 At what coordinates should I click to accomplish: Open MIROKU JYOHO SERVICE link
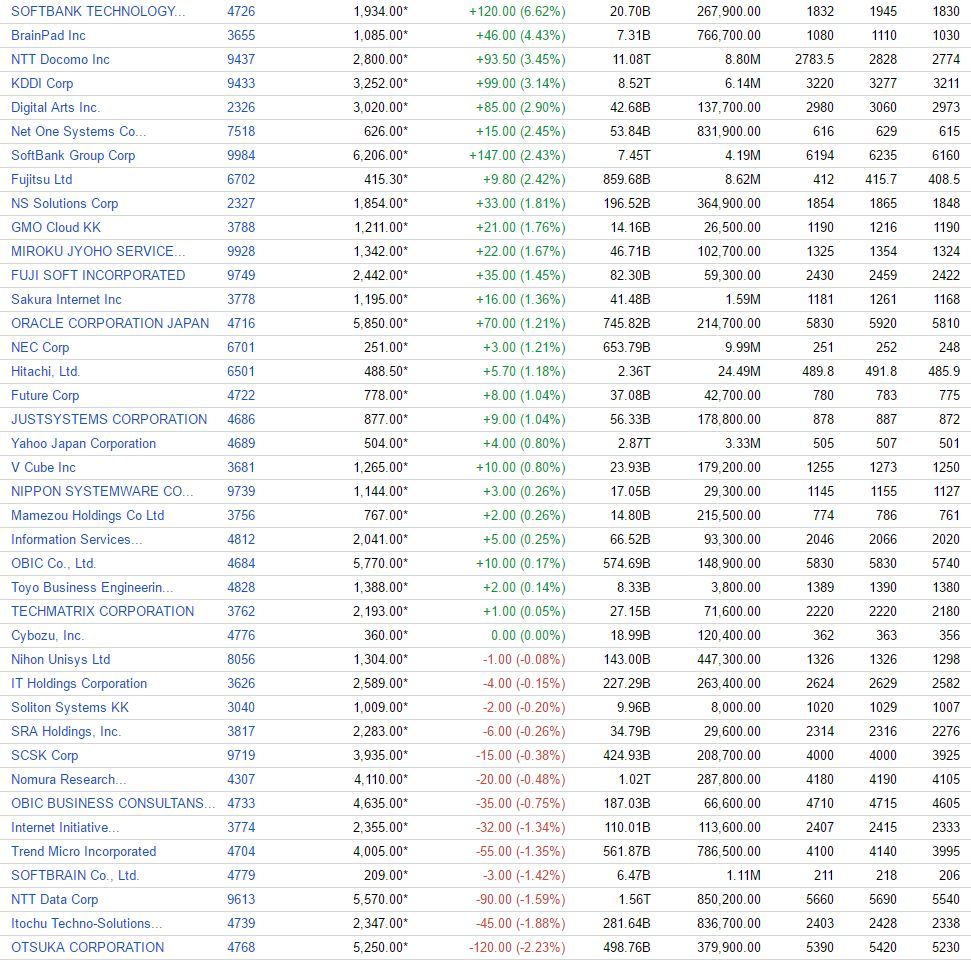pos(98,251)
